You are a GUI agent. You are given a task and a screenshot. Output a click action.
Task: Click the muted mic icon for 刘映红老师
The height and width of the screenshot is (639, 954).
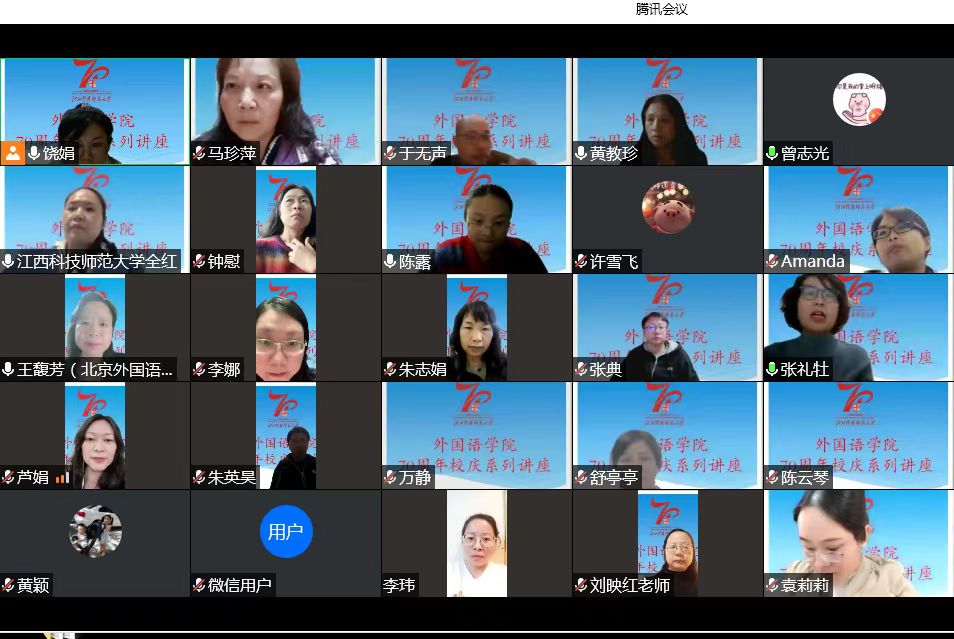(x=581, y=585)
